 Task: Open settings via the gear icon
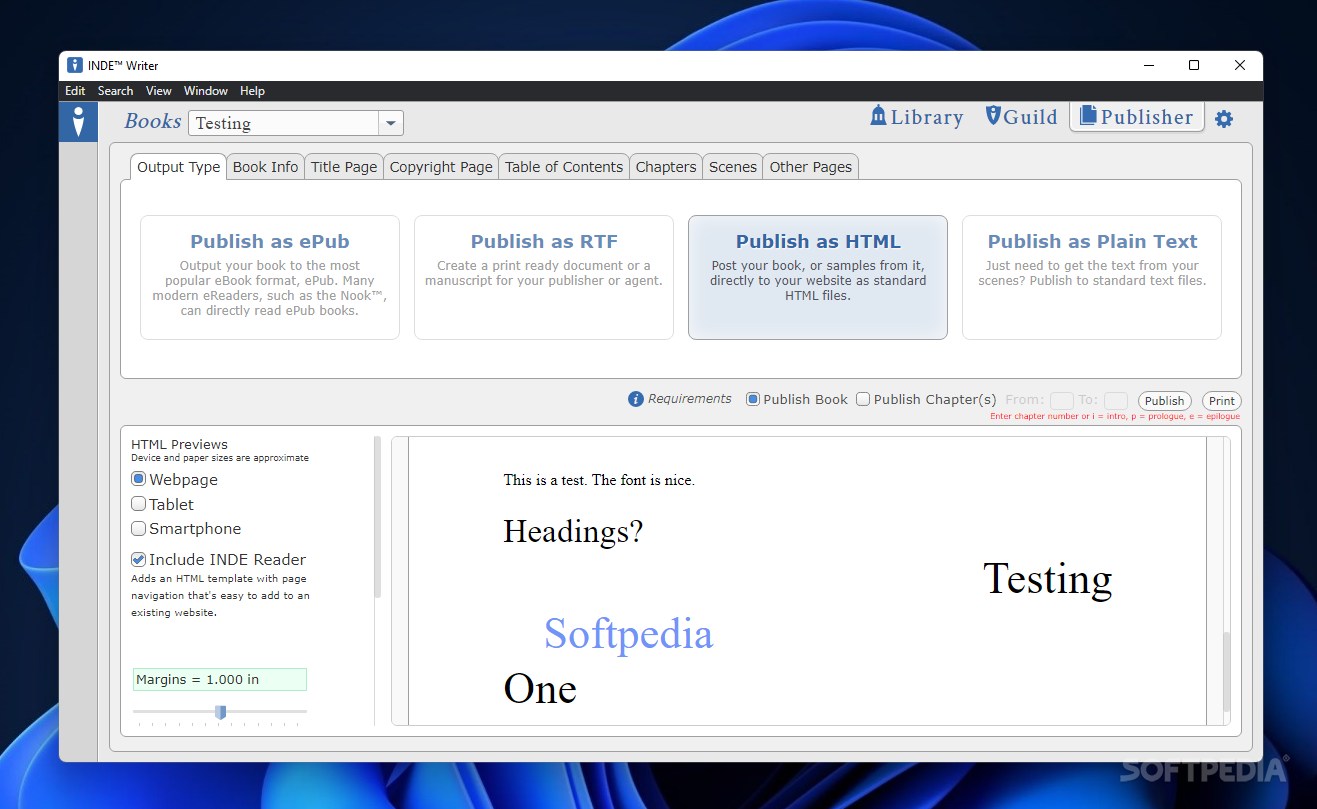point(1224,119)
